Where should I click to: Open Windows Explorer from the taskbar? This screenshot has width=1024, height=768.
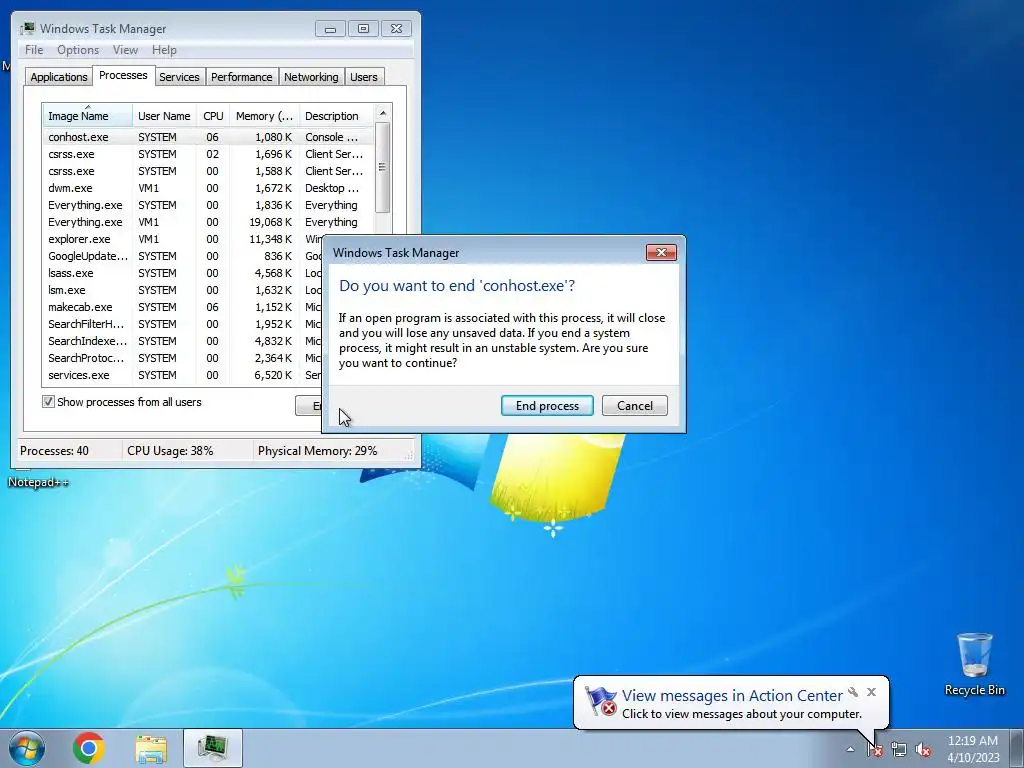(x=151, y=748)
